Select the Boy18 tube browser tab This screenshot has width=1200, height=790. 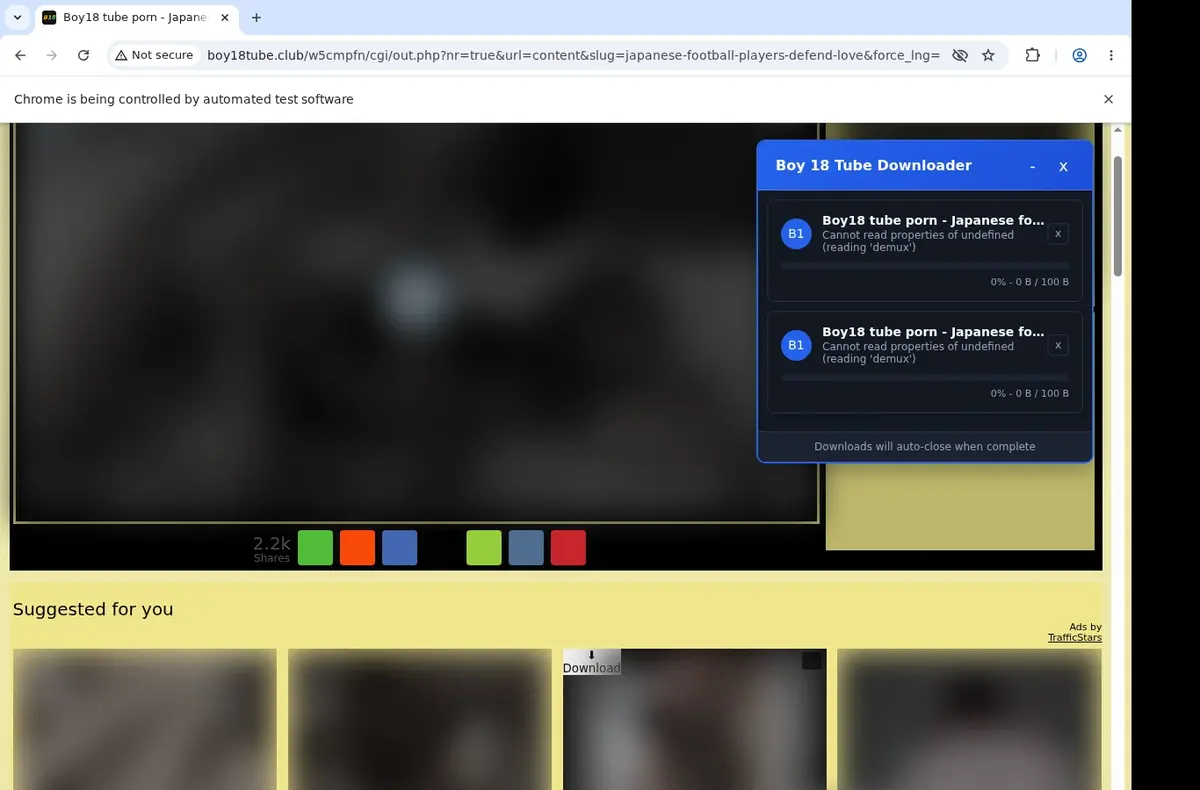[135, 17]
